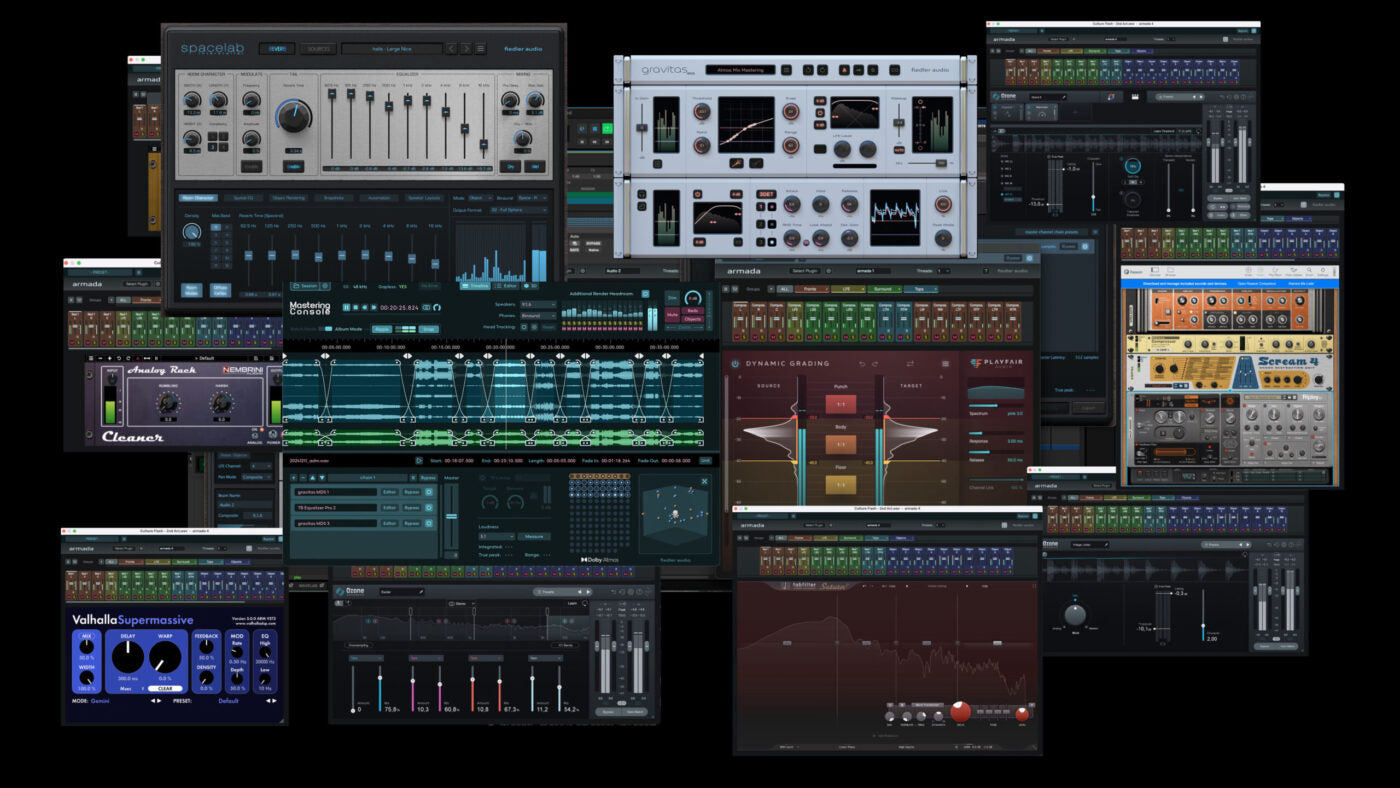1400x788 pixels.
Task: Bypass the TB Equalizer Pro 2 in the chain
Action: pos(411,507)
